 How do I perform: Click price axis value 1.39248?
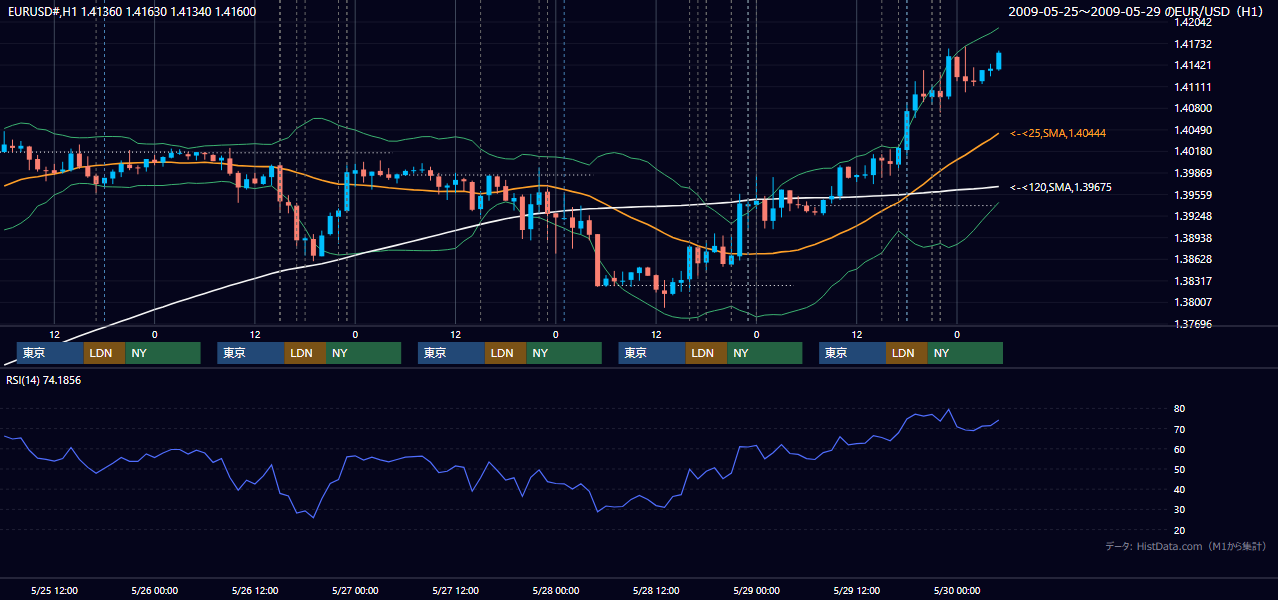click(x=1193, y=216)
